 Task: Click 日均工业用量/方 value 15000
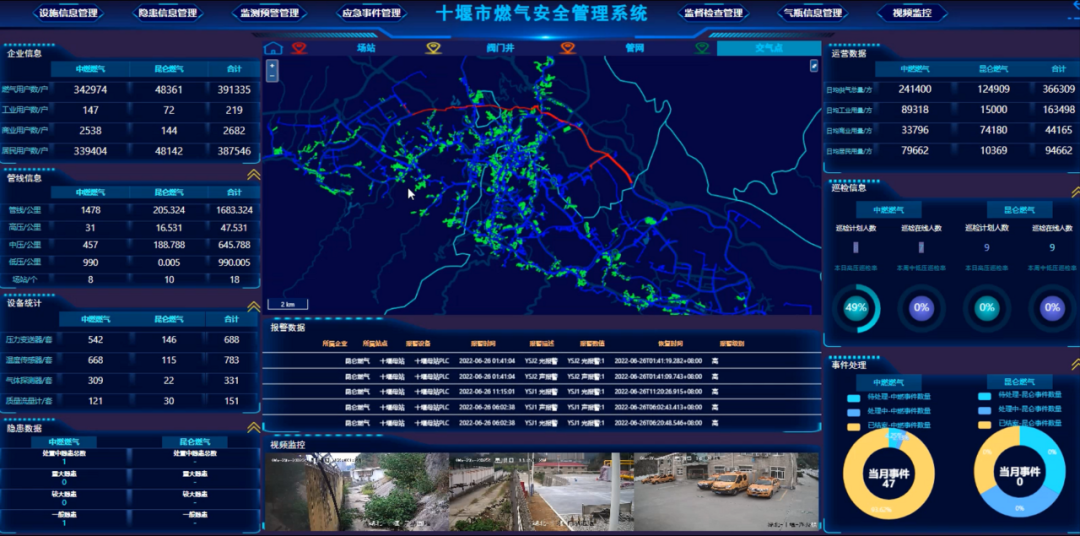994,109
